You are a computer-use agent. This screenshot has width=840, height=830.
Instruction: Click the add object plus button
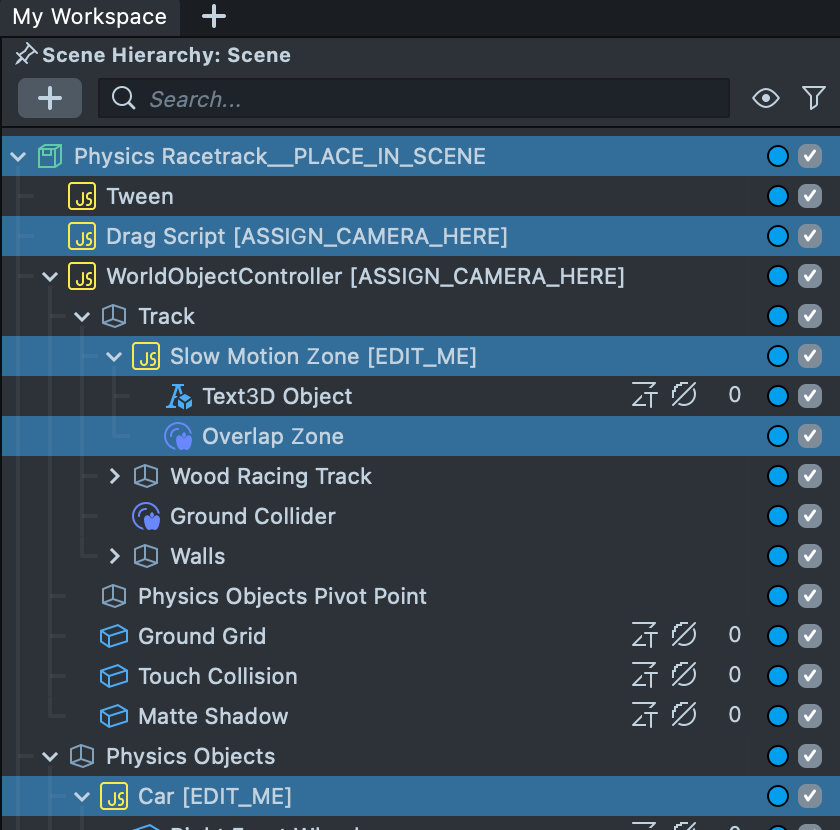[x=50, y=98]
